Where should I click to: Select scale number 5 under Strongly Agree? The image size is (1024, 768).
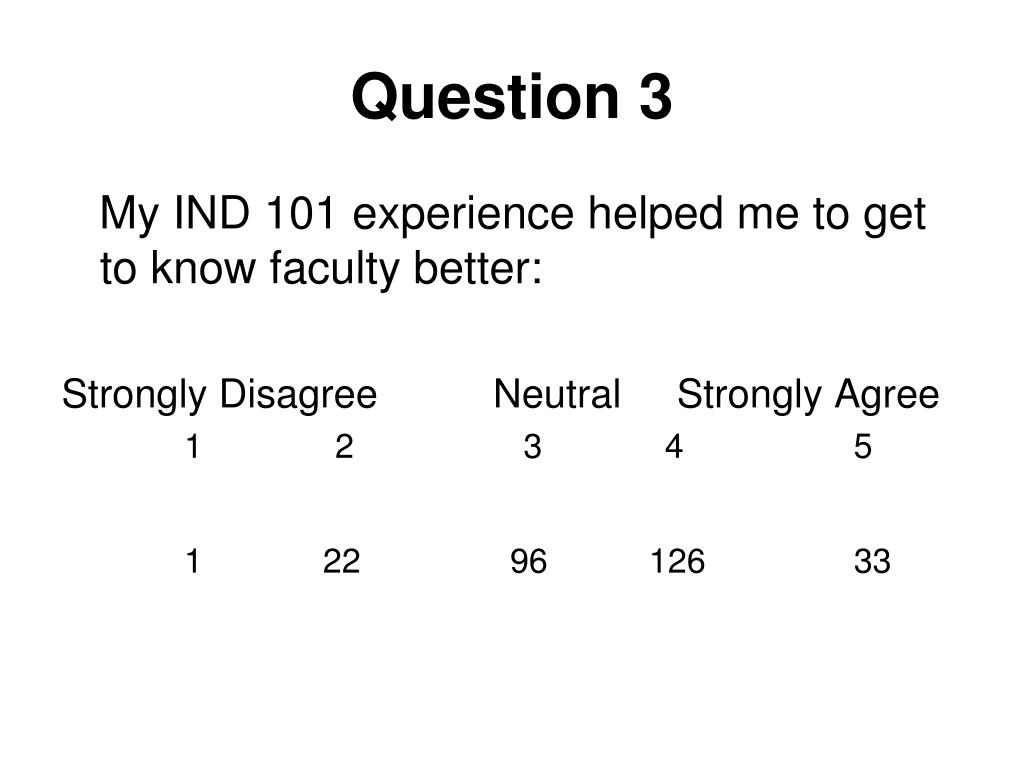point(863,447)
